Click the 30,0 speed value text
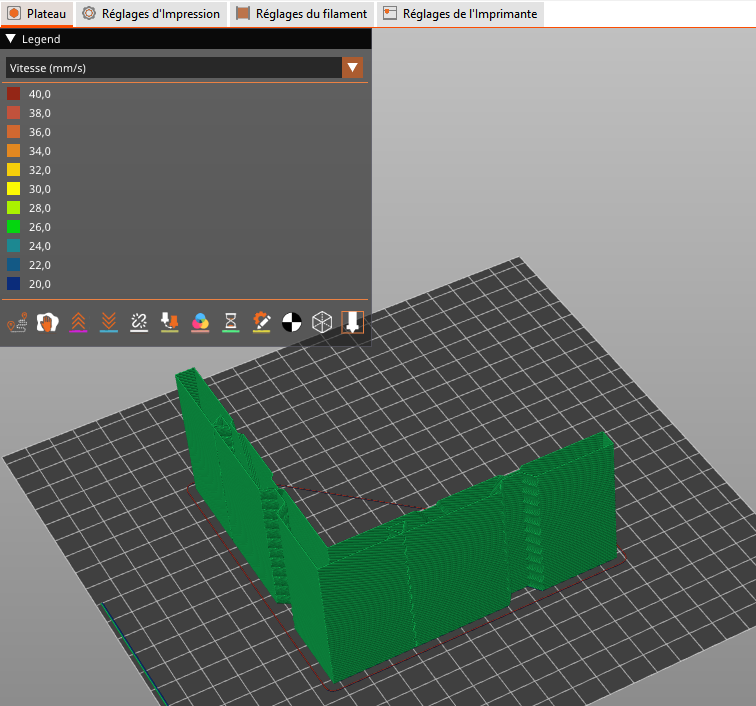The image size is (756, 706). [40, 189]
